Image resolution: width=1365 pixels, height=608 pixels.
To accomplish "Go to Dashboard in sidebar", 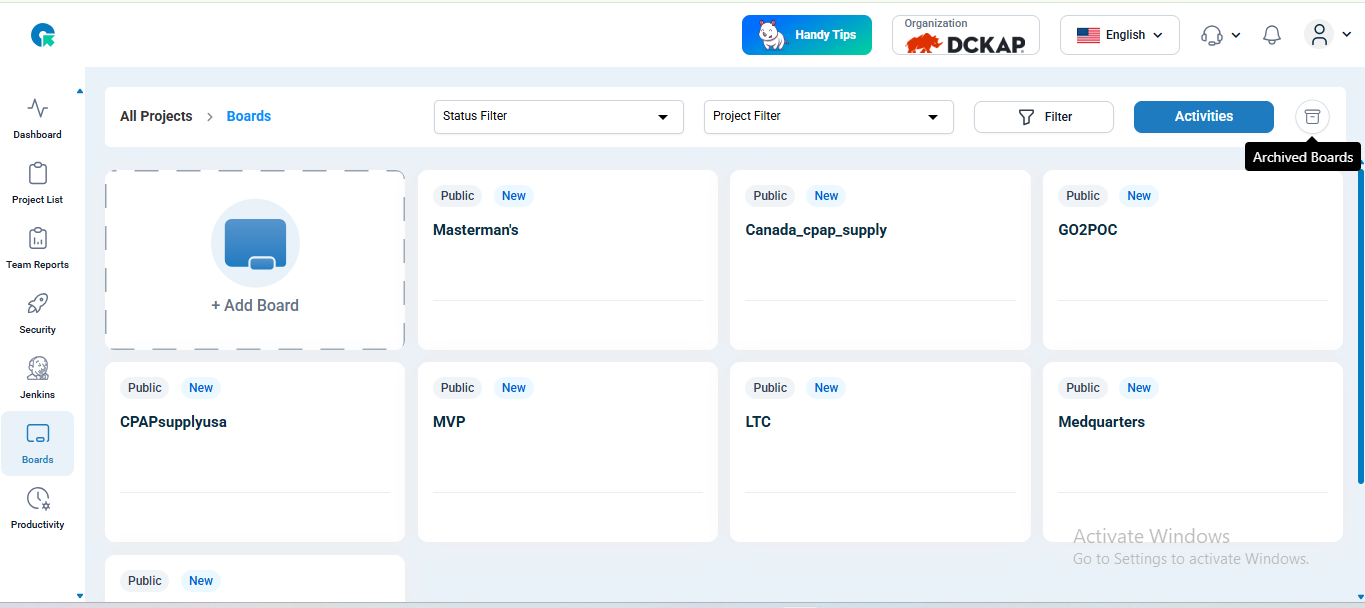I will point(38,118).
